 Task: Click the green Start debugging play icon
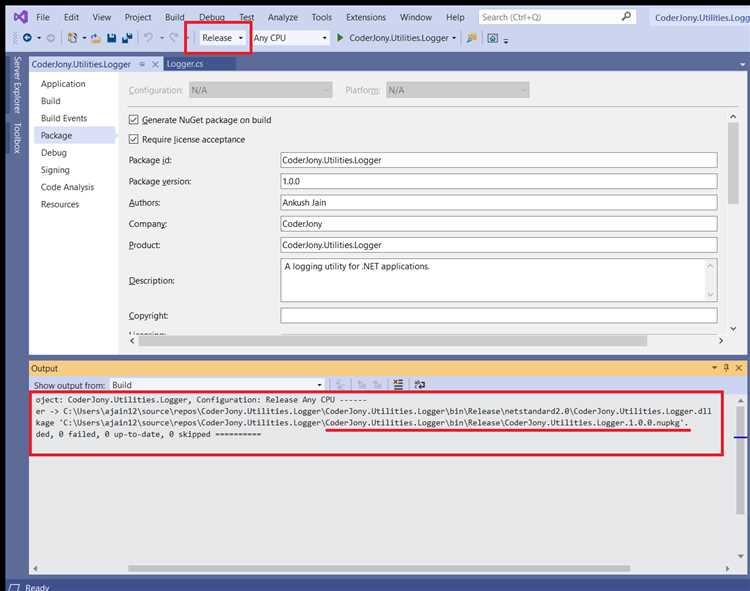pyautogui.click(x=340, y=37)
